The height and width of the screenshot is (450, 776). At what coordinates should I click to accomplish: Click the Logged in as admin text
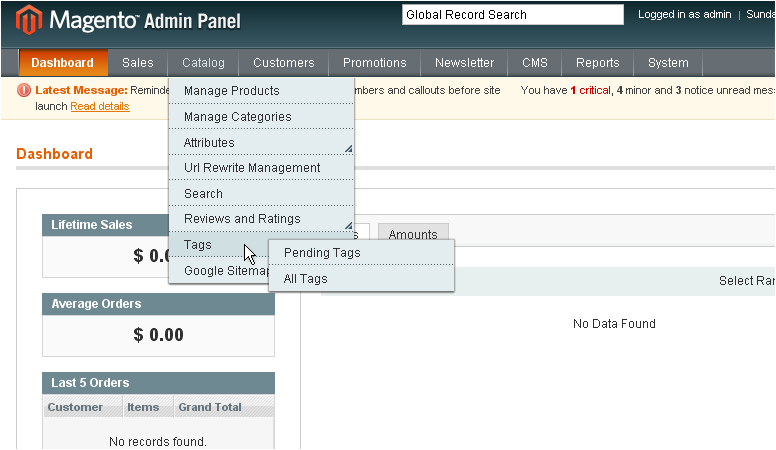[684, 14]
